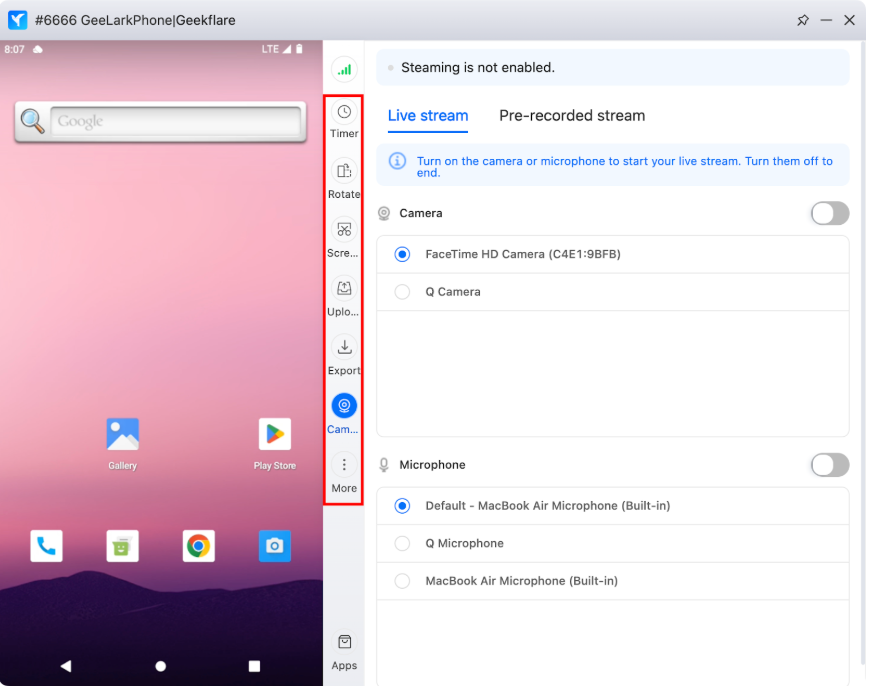
Task: Expand the More options menu
Action: pos(344,465)
